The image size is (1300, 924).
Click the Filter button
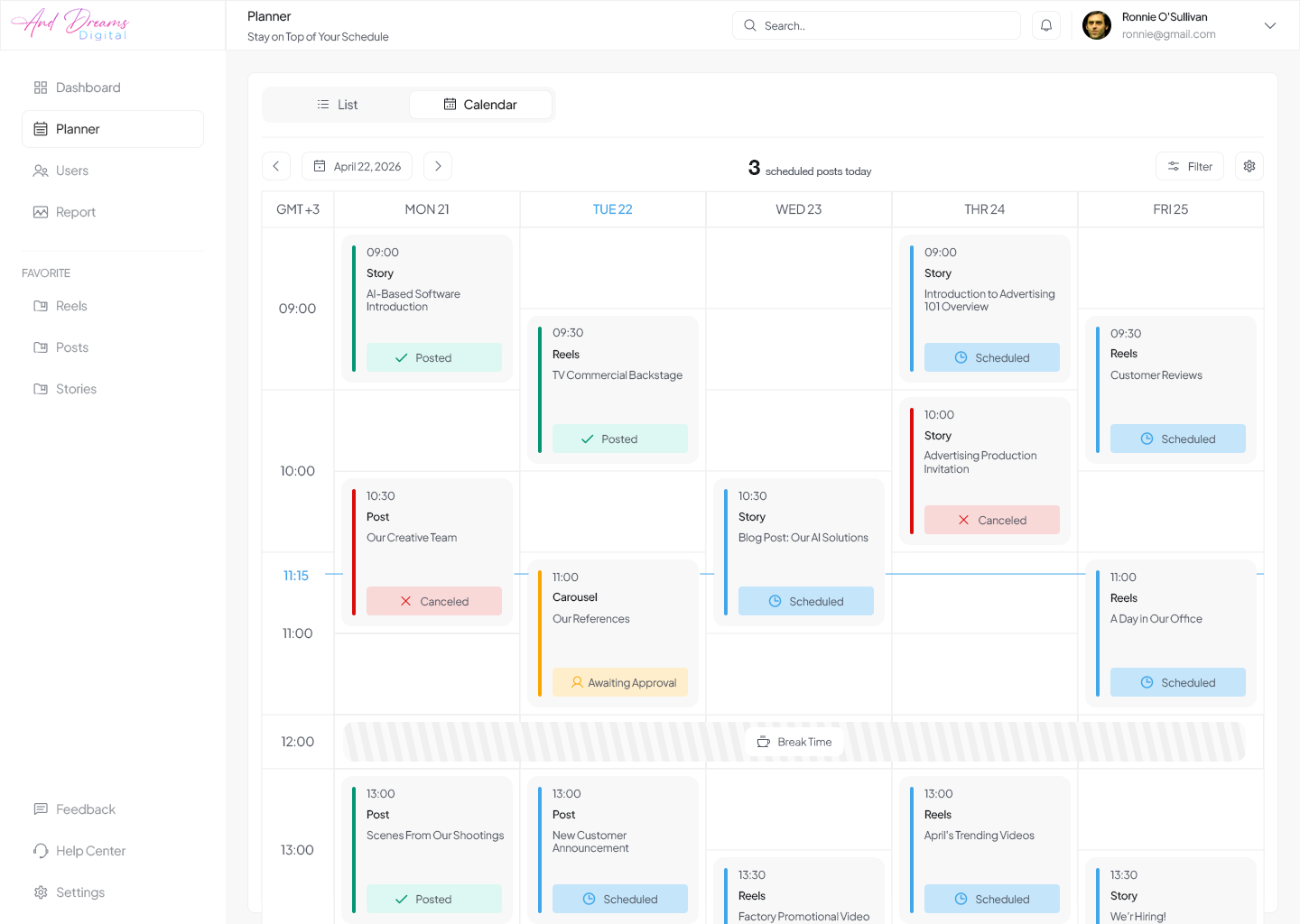(x=1189, y=166)
